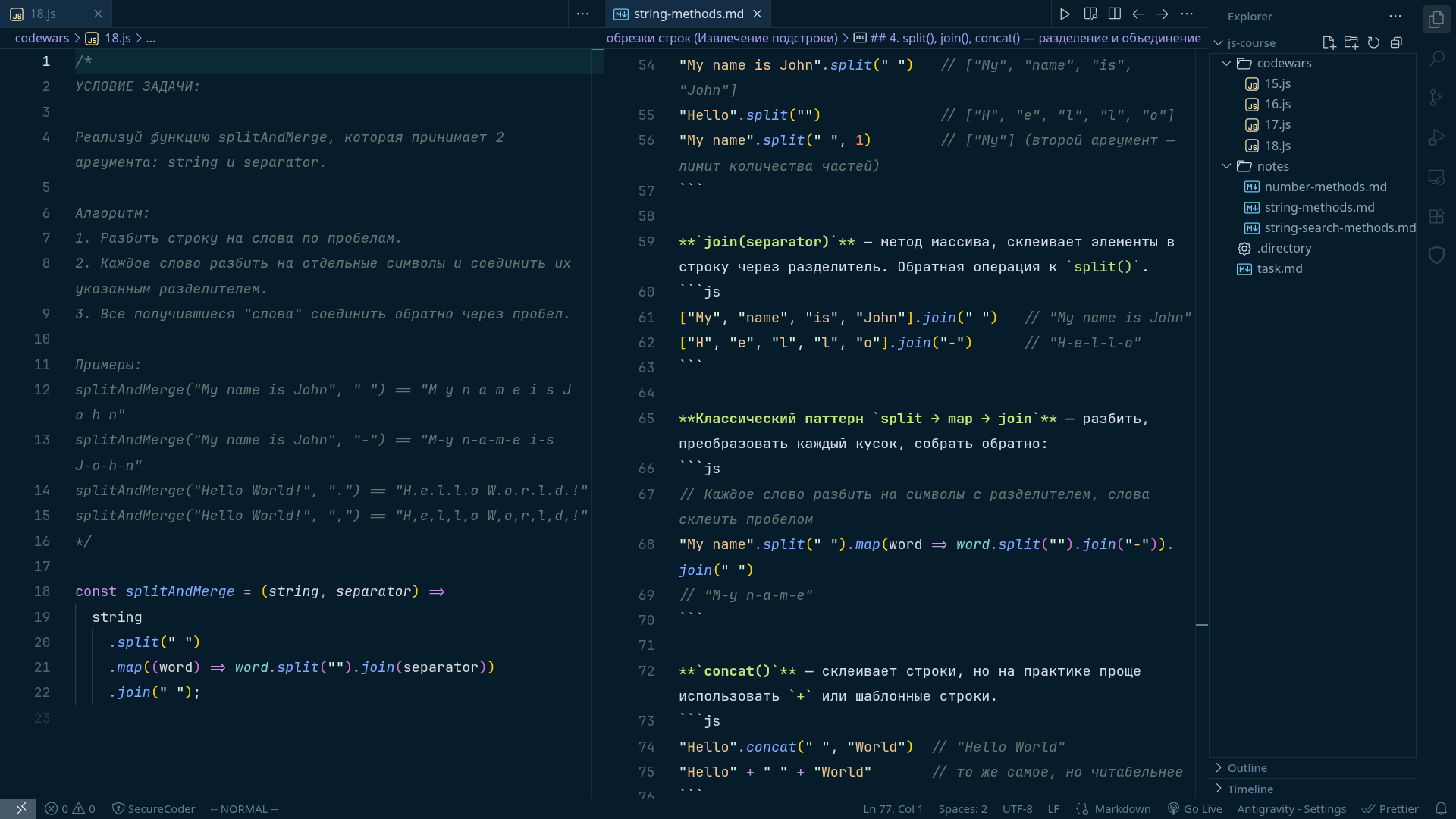Collapse the js-course root section
Viewport: 1456px width, 819px height.
(x=1219, y=43)
